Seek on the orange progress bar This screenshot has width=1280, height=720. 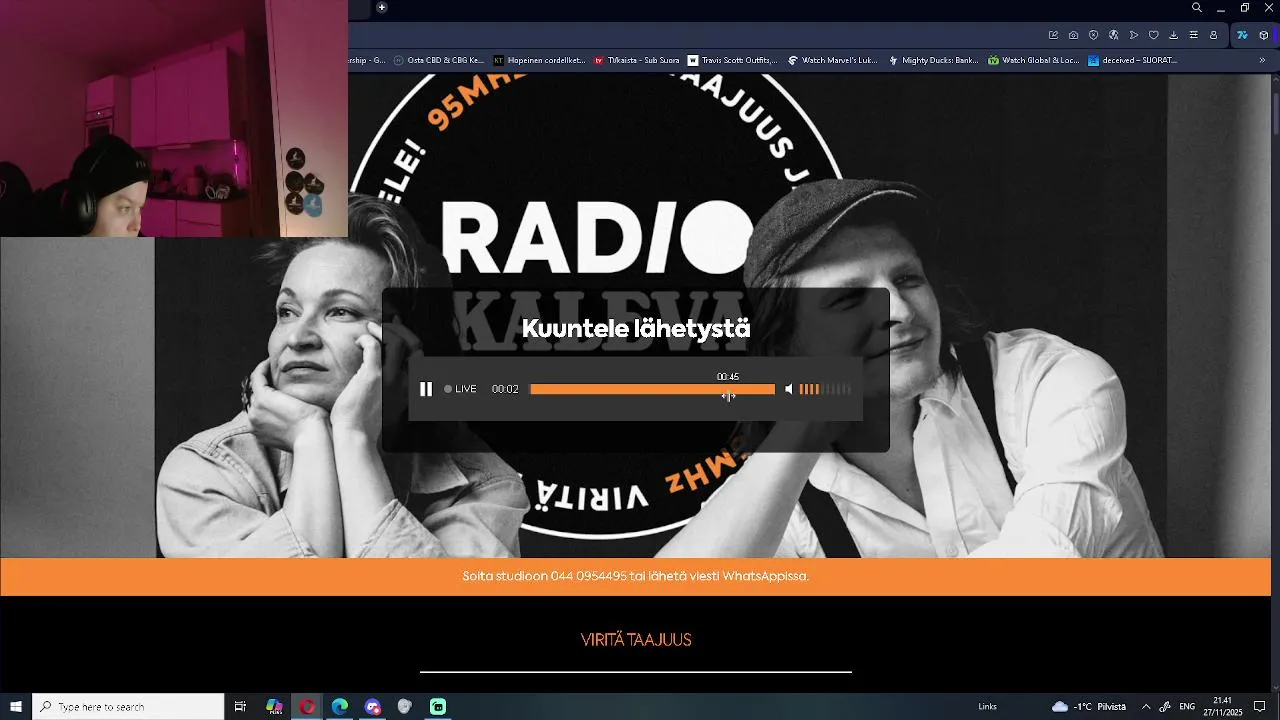pyautogui.click(x=652, y=389)
